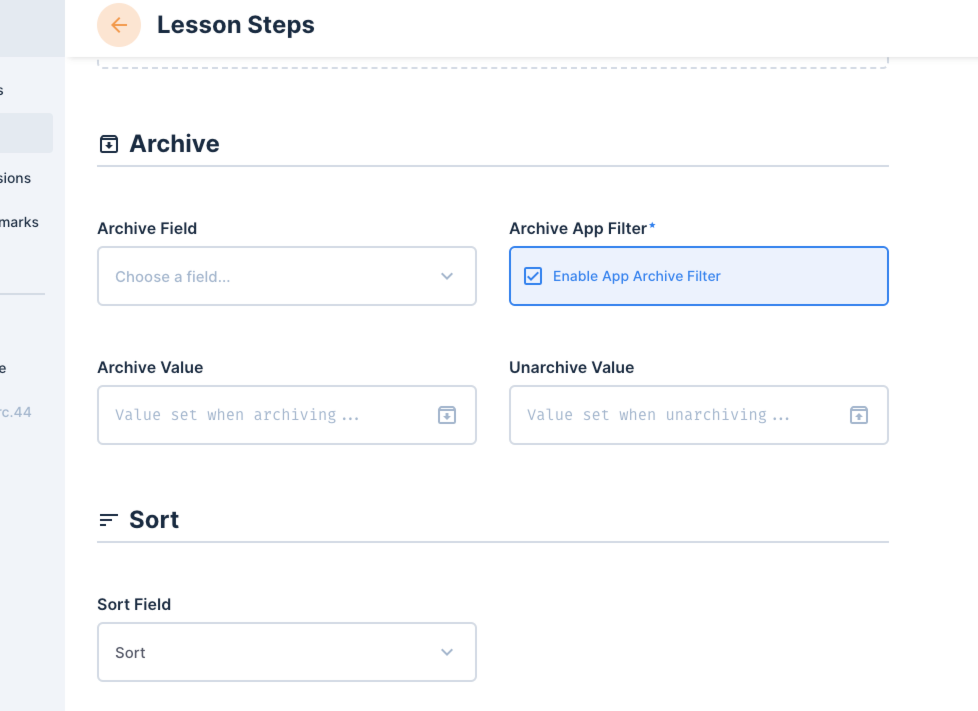Open sidebar item ending in 'marks'
978x711 pixels.
19,222
